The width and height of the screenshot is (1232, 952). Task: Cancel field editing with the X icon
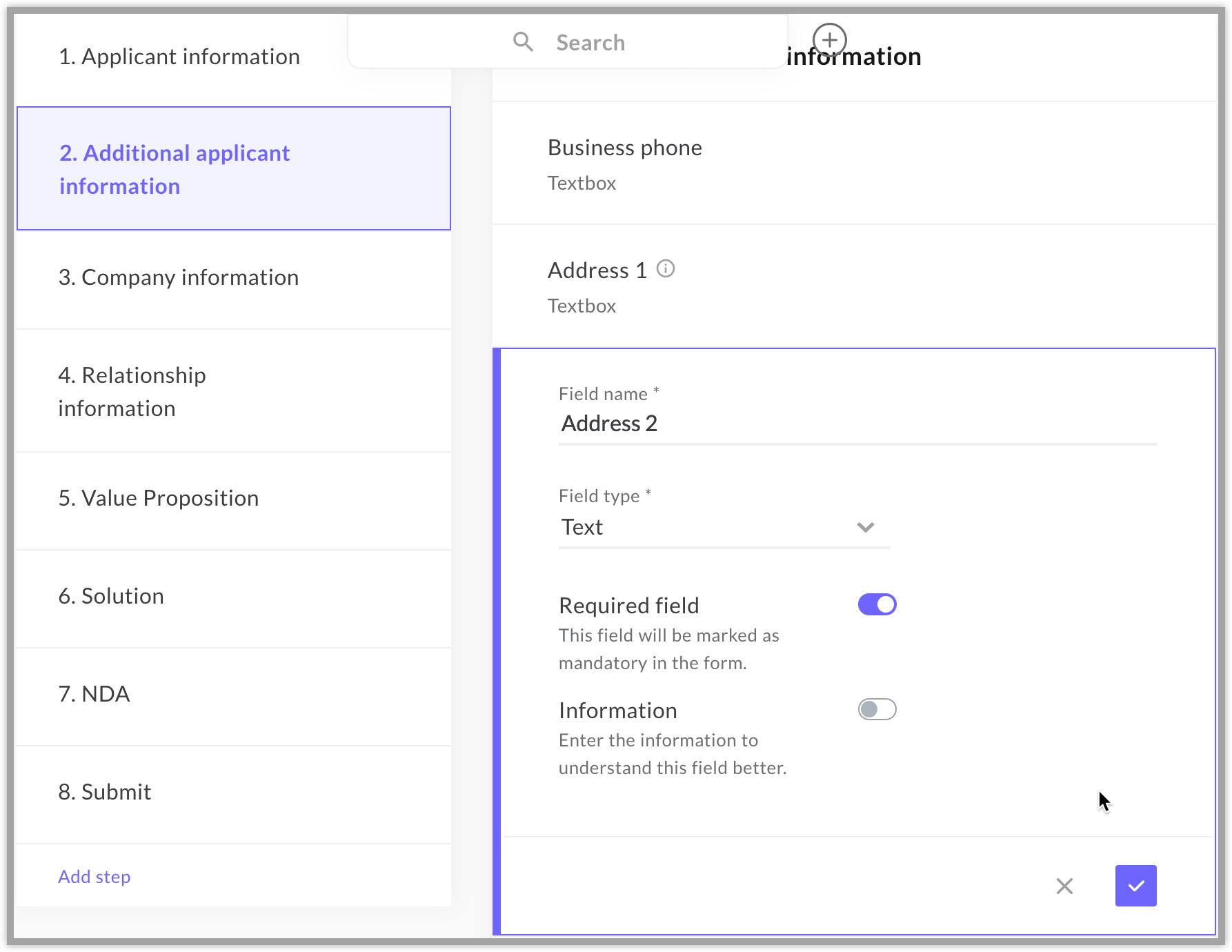(1064, 886)
